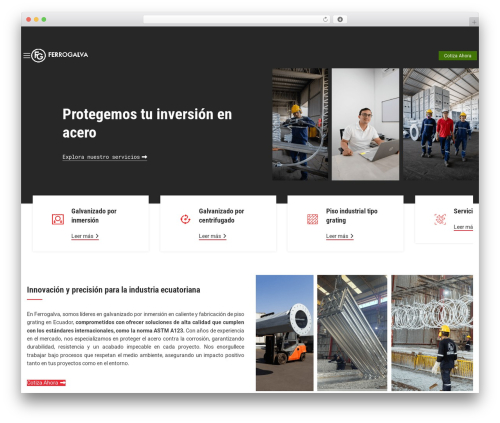
Task: Click the Galvanizado por centrifugado icon
Action: pyautogui.click(x=185, y=219)
